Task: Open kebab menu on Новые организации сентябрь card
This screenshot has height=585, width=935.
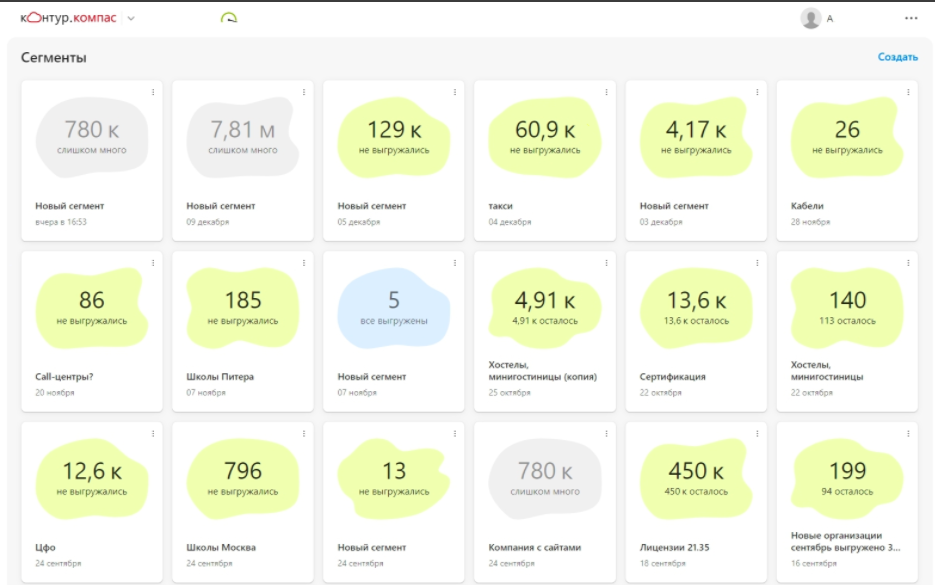Action: click(908, 434)
